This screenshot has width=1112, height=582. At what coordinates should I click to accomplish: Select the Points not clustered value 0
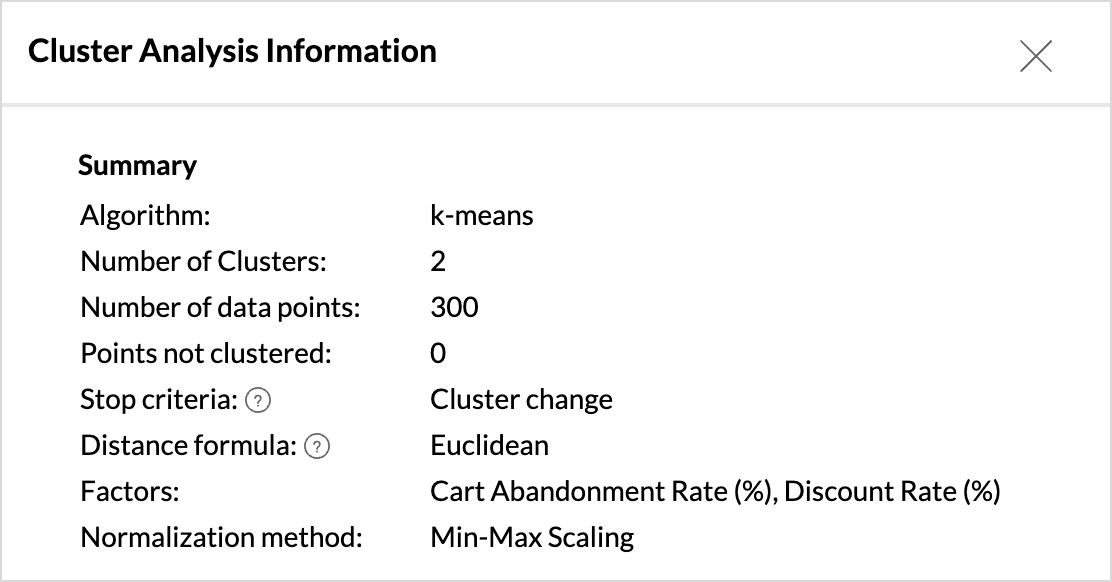coord(435,353)
